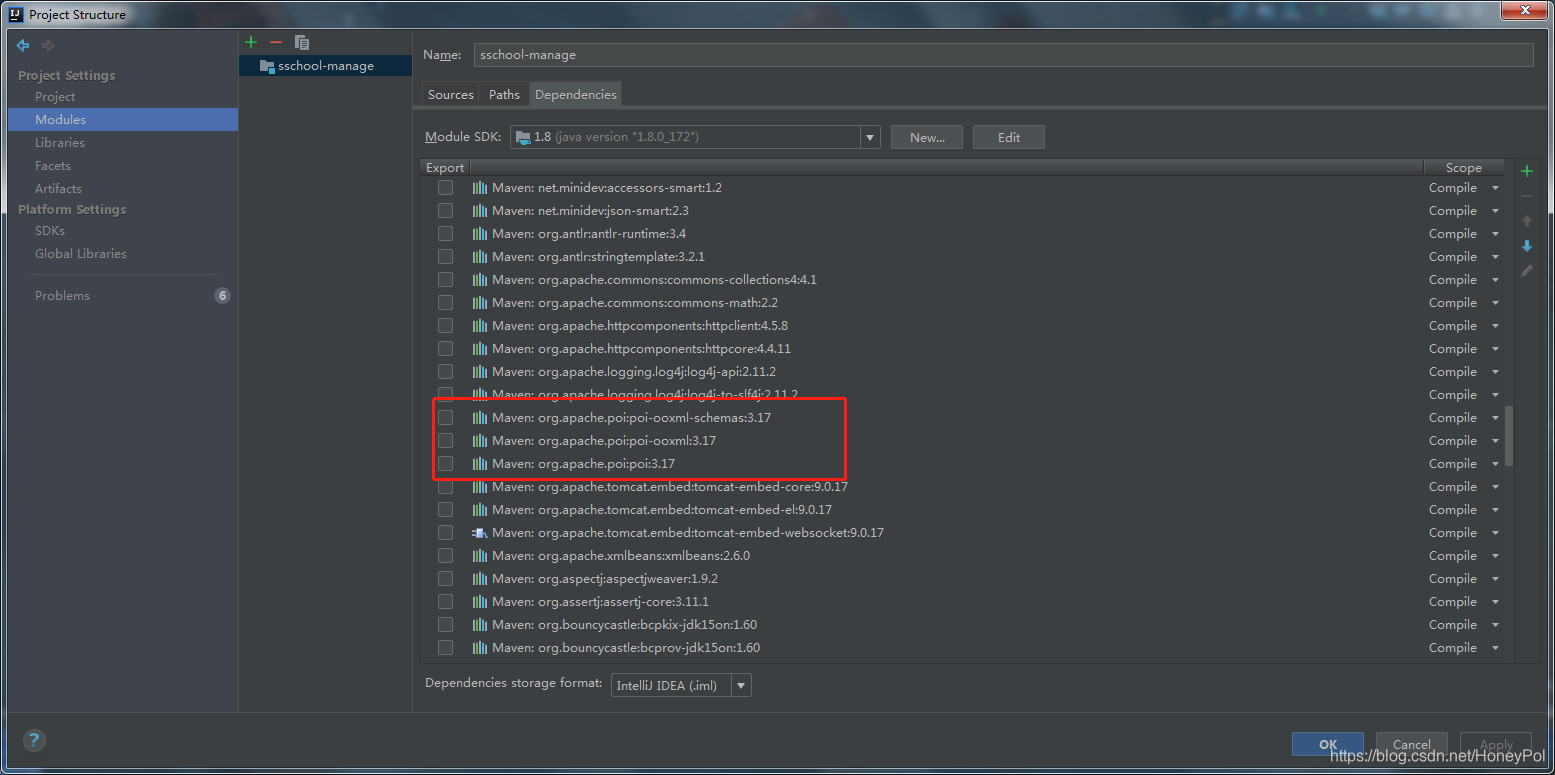Image resolution: width=1555 pixels, height=775 pixels.
Task: Open Facets in the sidebar
Action: [x=53, y=166]
